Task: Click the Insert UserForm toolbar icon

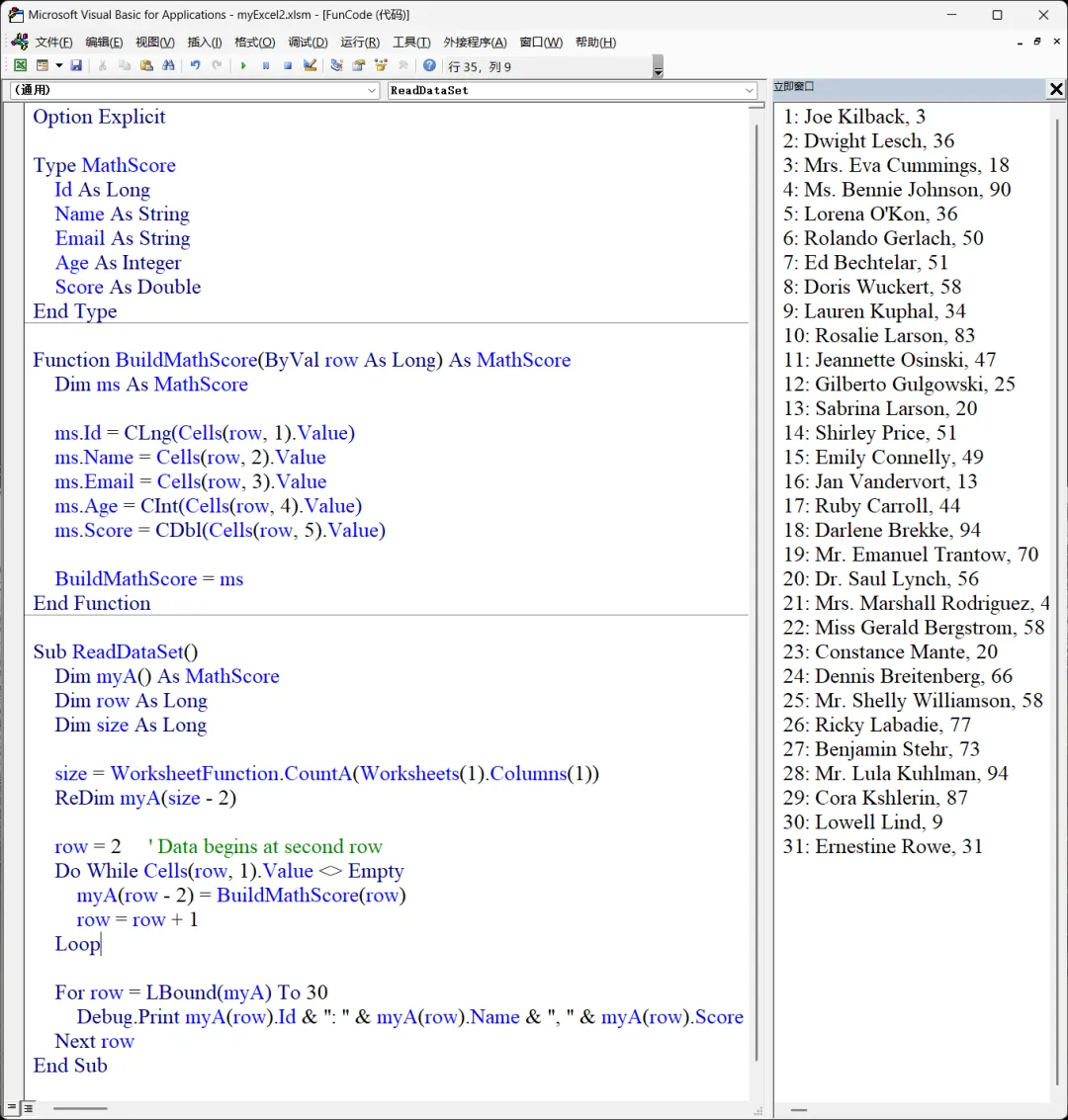Action: pos(43,65)
